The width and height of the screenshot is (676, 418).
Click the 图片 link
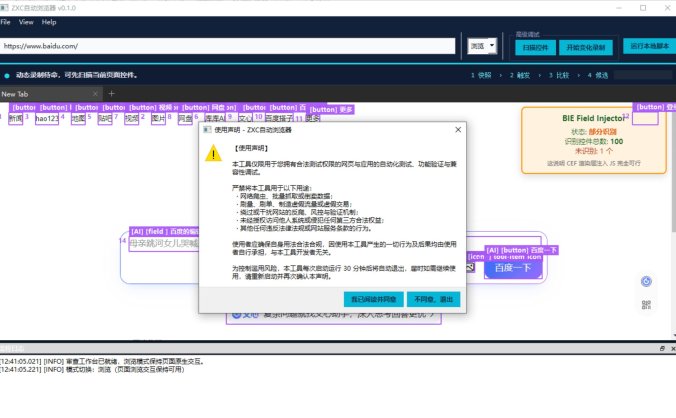click(x=158, y=118)
